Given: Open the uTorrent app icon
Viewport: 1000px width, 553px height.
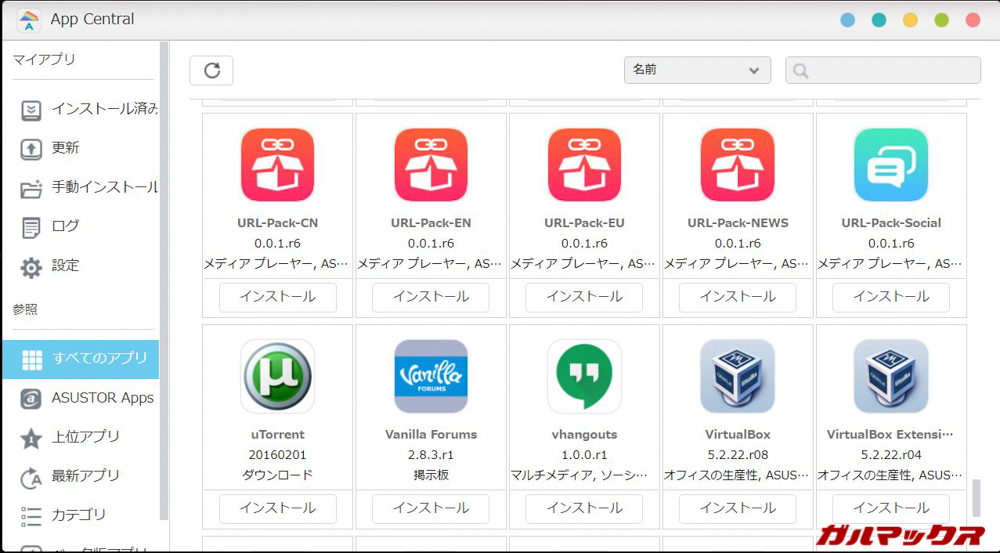Looking at the screenshot, I should point(277,376).
